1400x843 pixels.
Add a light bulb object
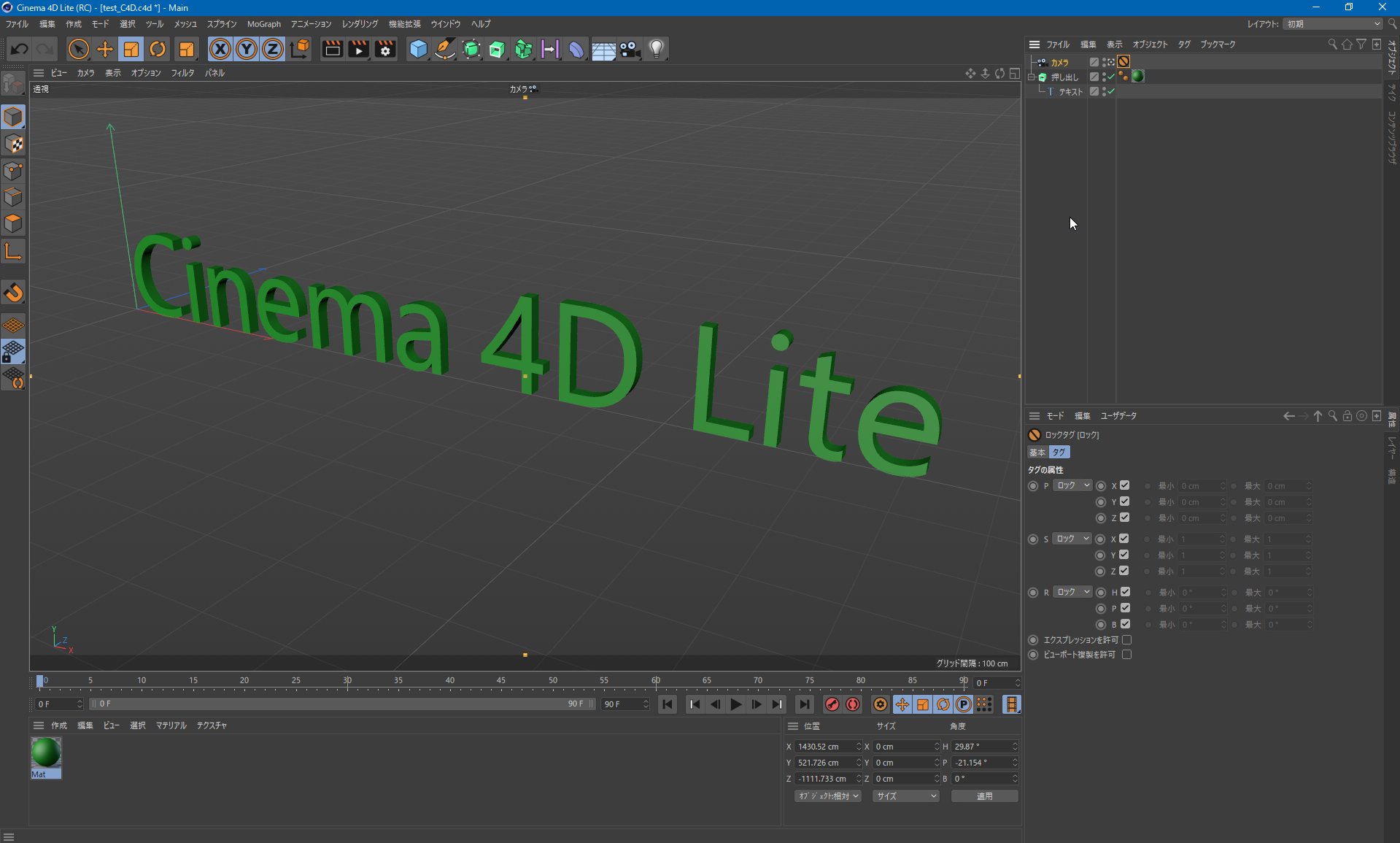click(657, 49)
